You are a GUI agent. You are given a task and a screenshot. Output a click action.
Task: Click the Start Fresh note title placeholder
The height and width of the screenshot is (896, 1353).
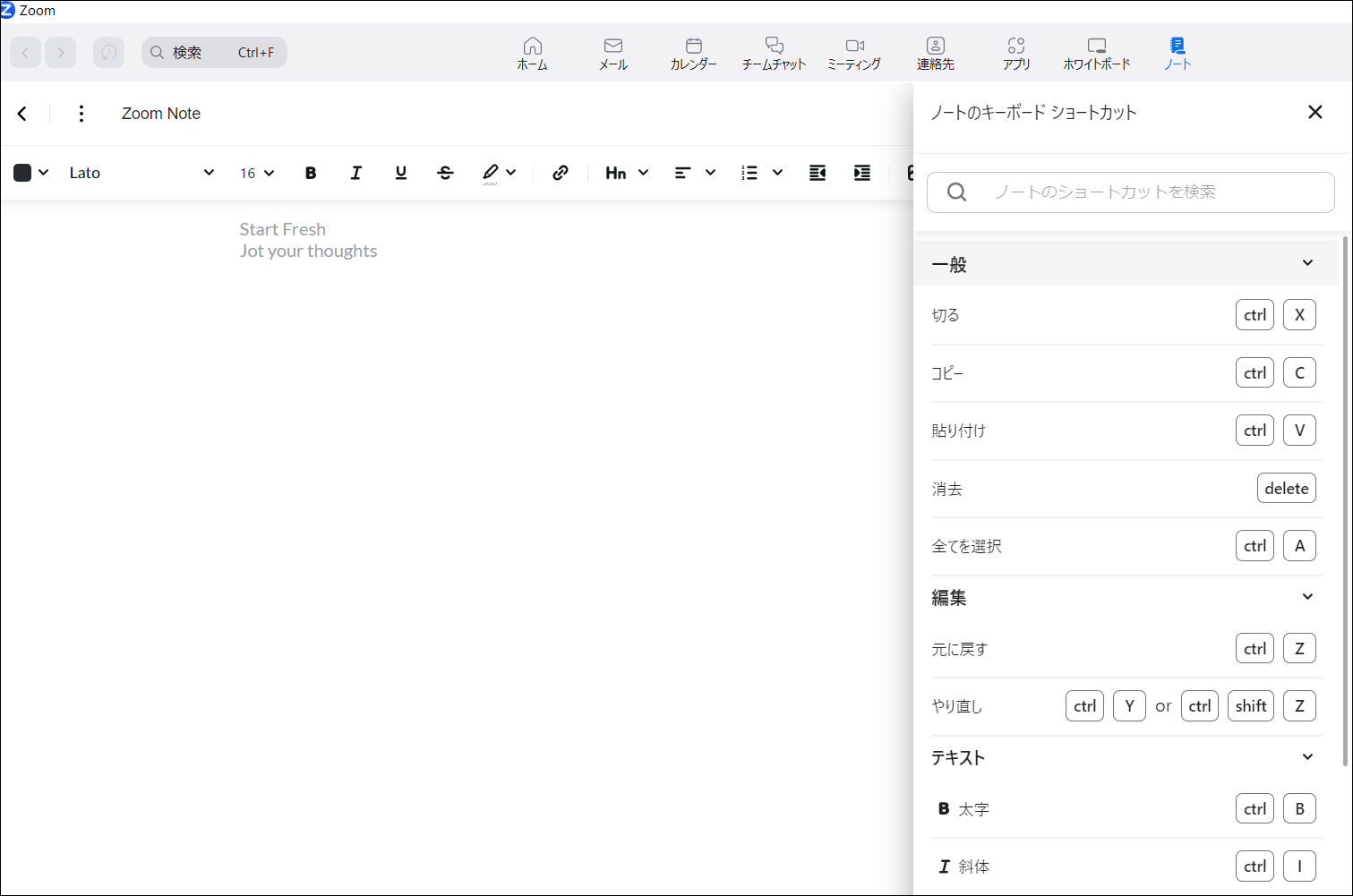pyautogui.click(x=283, y=229)
